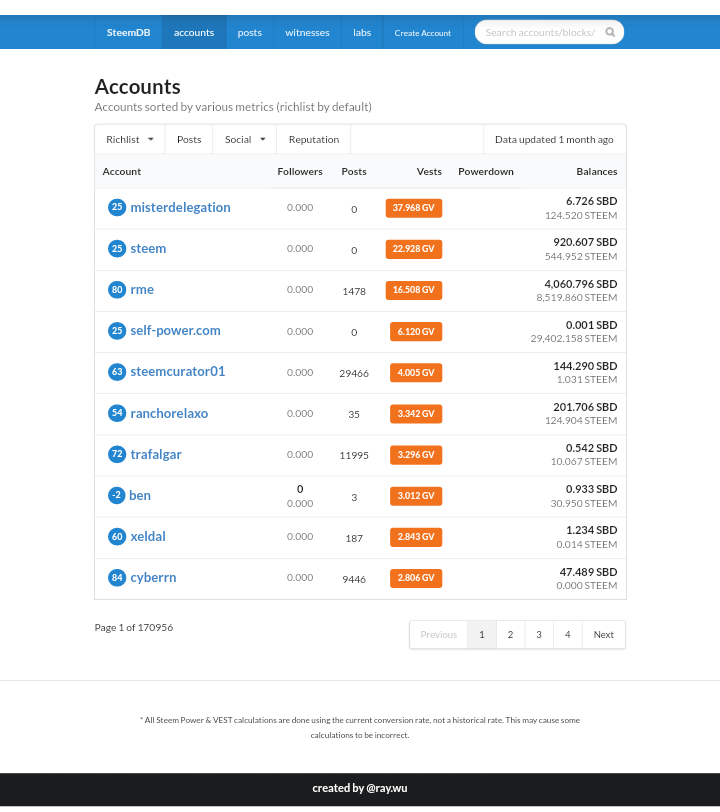
Task: Click reputation badge 72 beside trafalgar
Action: point(117,454)
